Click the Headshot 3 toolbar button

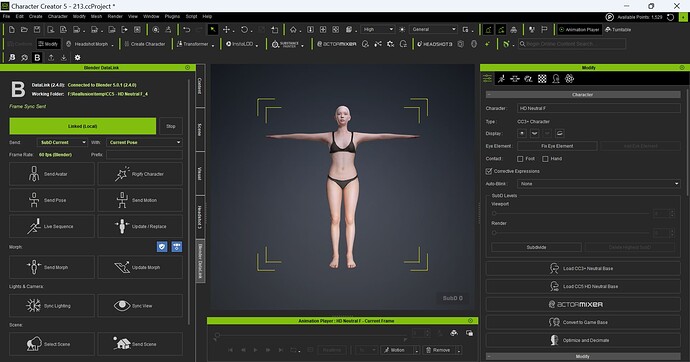click(x=435, y=44)
